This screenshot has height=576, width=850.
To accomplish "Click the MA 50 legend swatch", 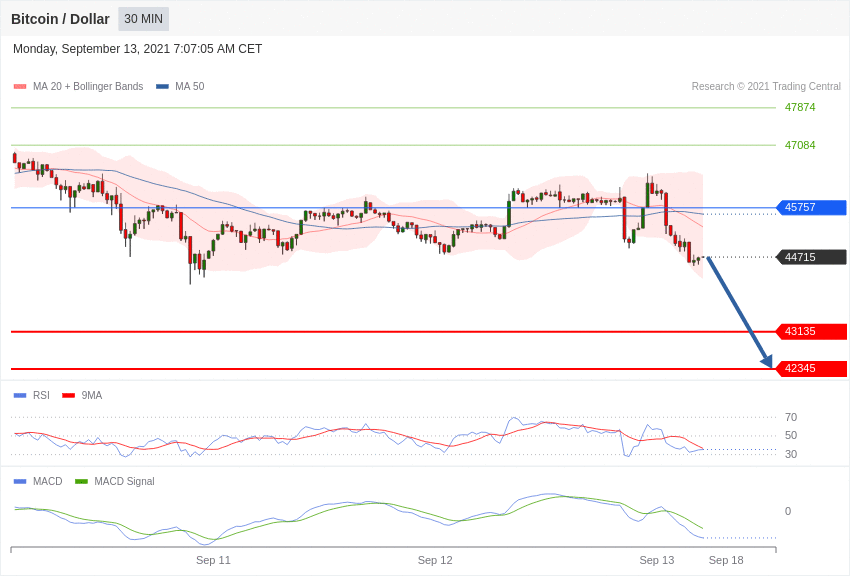I will click(x=162, y=87).
